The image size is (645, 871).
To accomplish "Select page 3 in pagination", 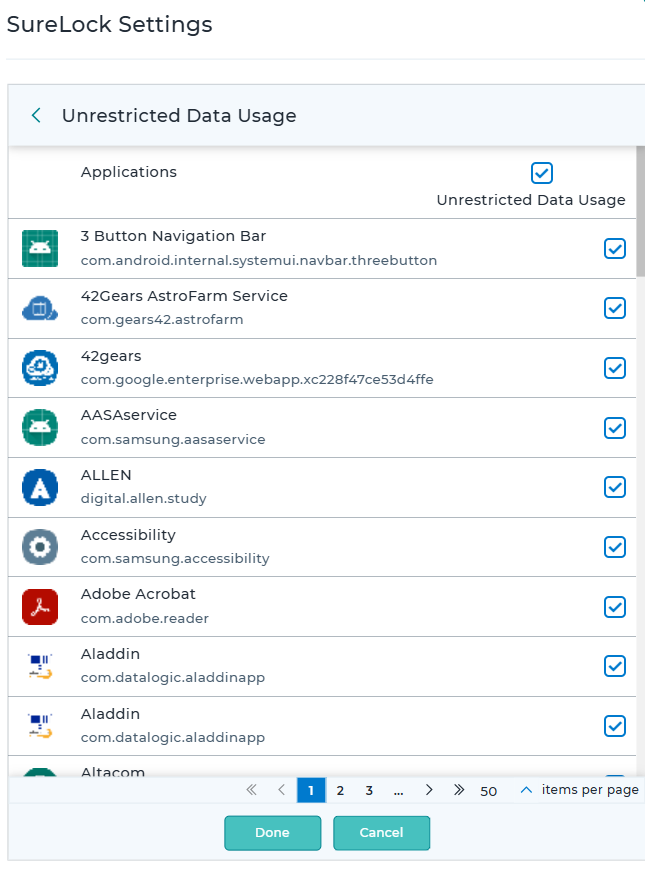I will [369, 790].
